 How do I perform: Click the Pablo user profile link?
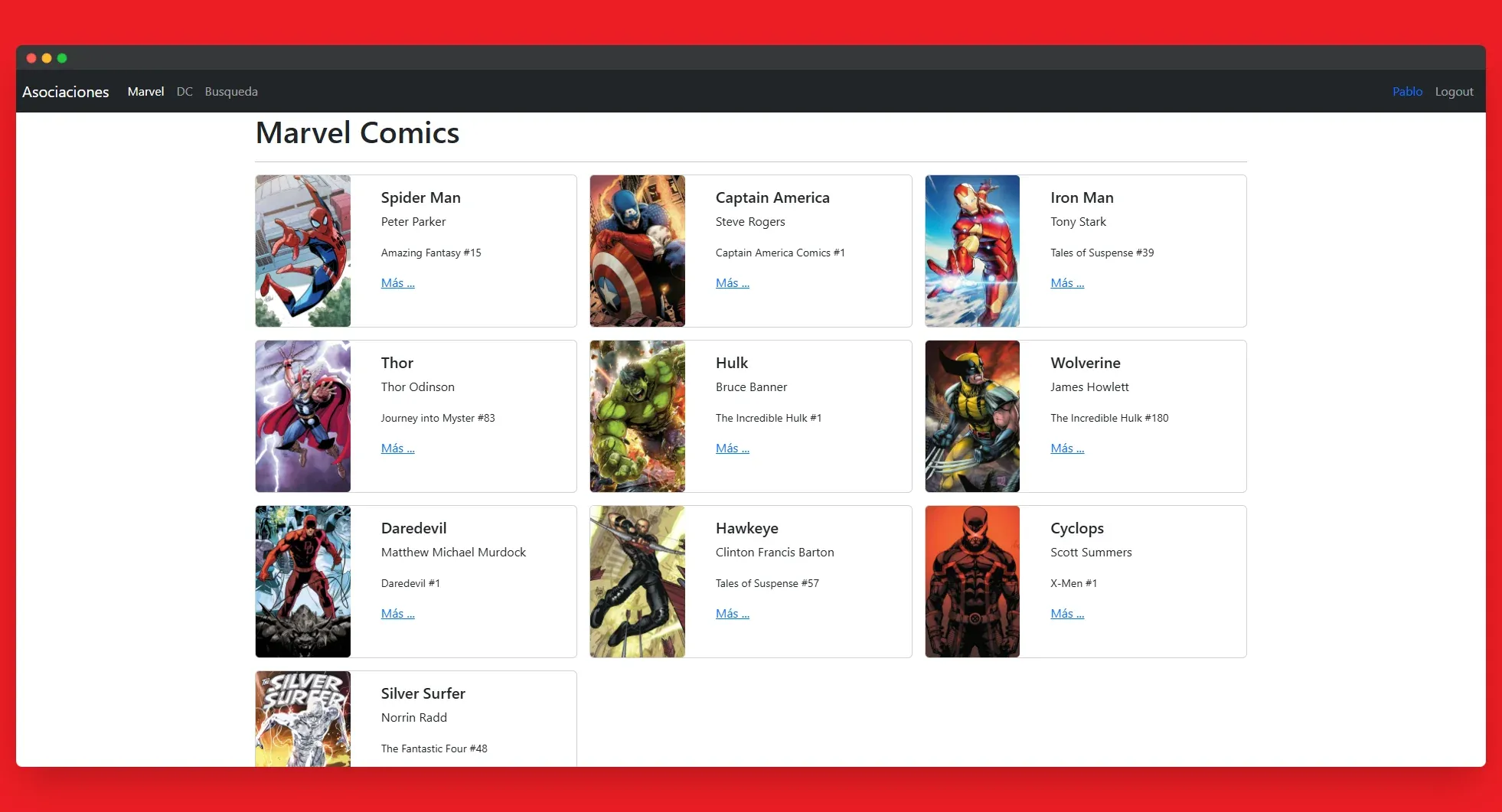[1407, 92]
